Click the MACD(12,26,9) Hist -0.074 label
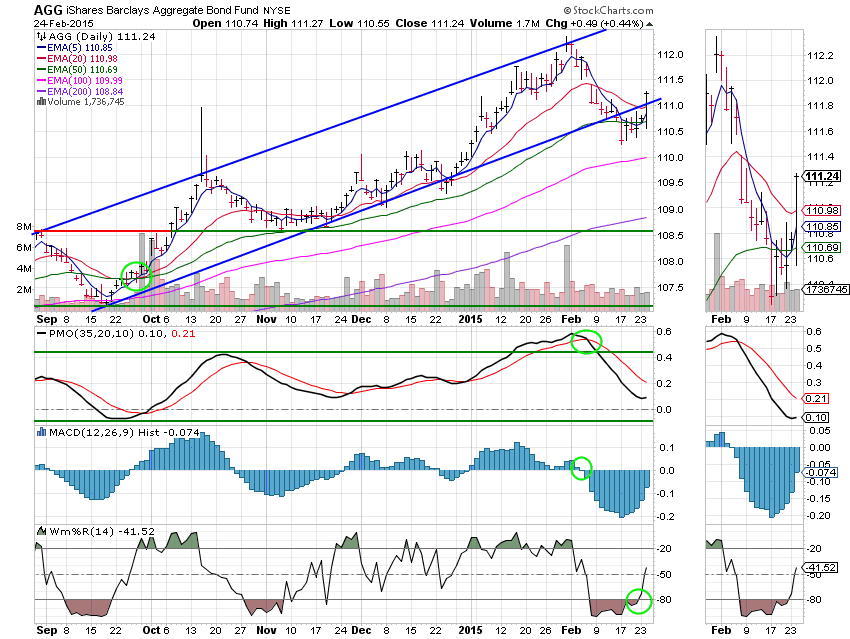 (124, 432)
